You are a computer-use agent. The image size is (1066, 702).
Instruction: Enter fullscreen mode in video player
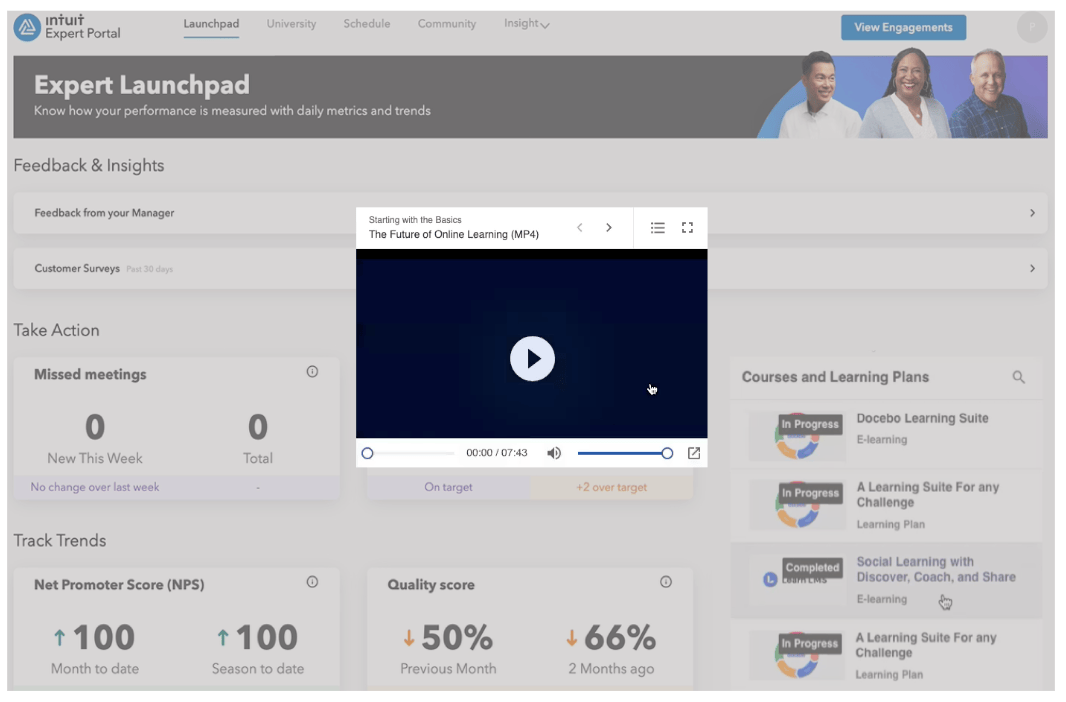(x=687, y=228)
